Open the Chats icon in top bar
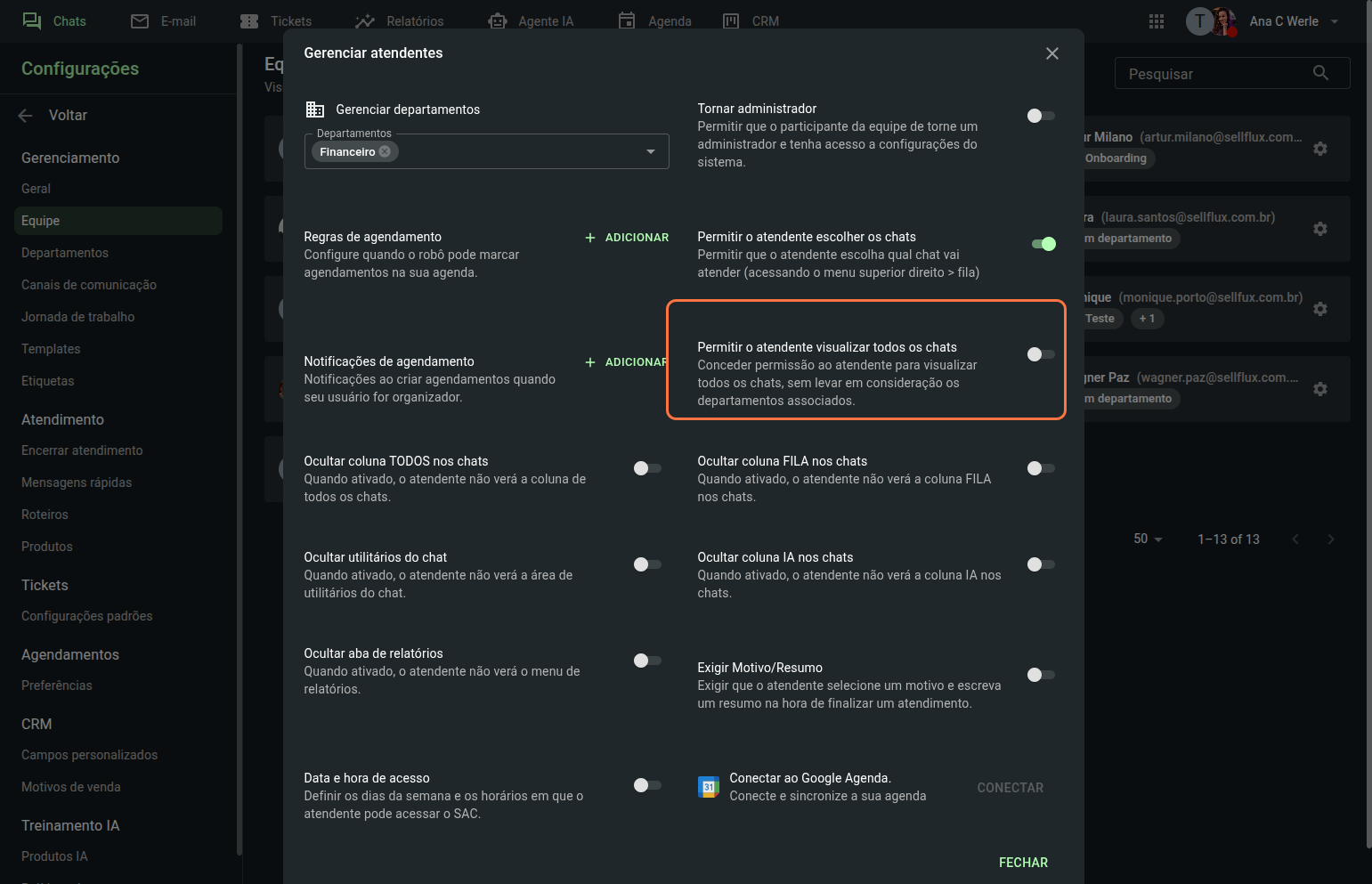The height and width of the screenshot is (884, 1372). (32, 20)
